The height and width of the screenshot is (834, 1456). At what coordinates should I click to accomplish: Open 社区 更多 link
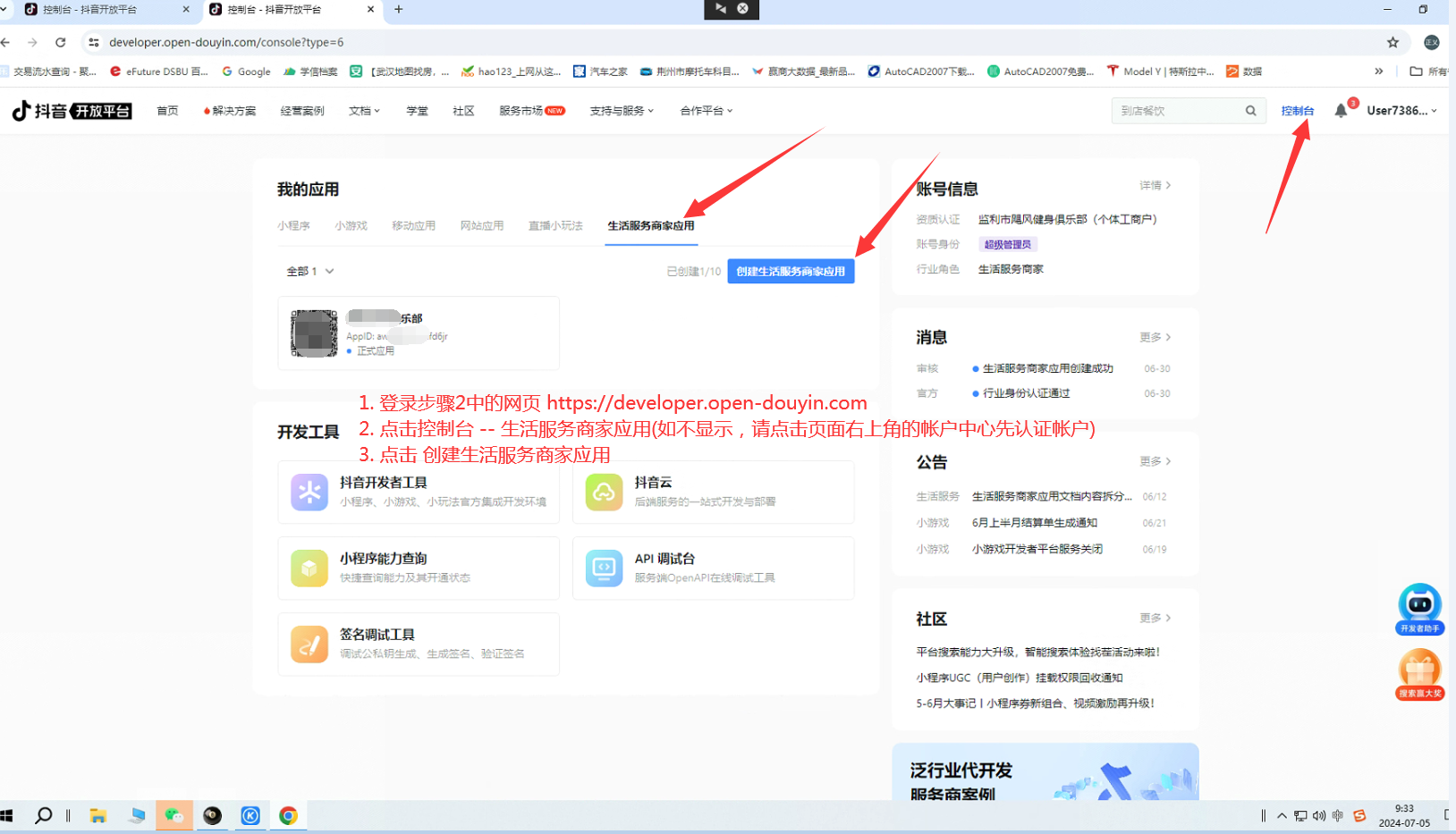coord(1155,618)
